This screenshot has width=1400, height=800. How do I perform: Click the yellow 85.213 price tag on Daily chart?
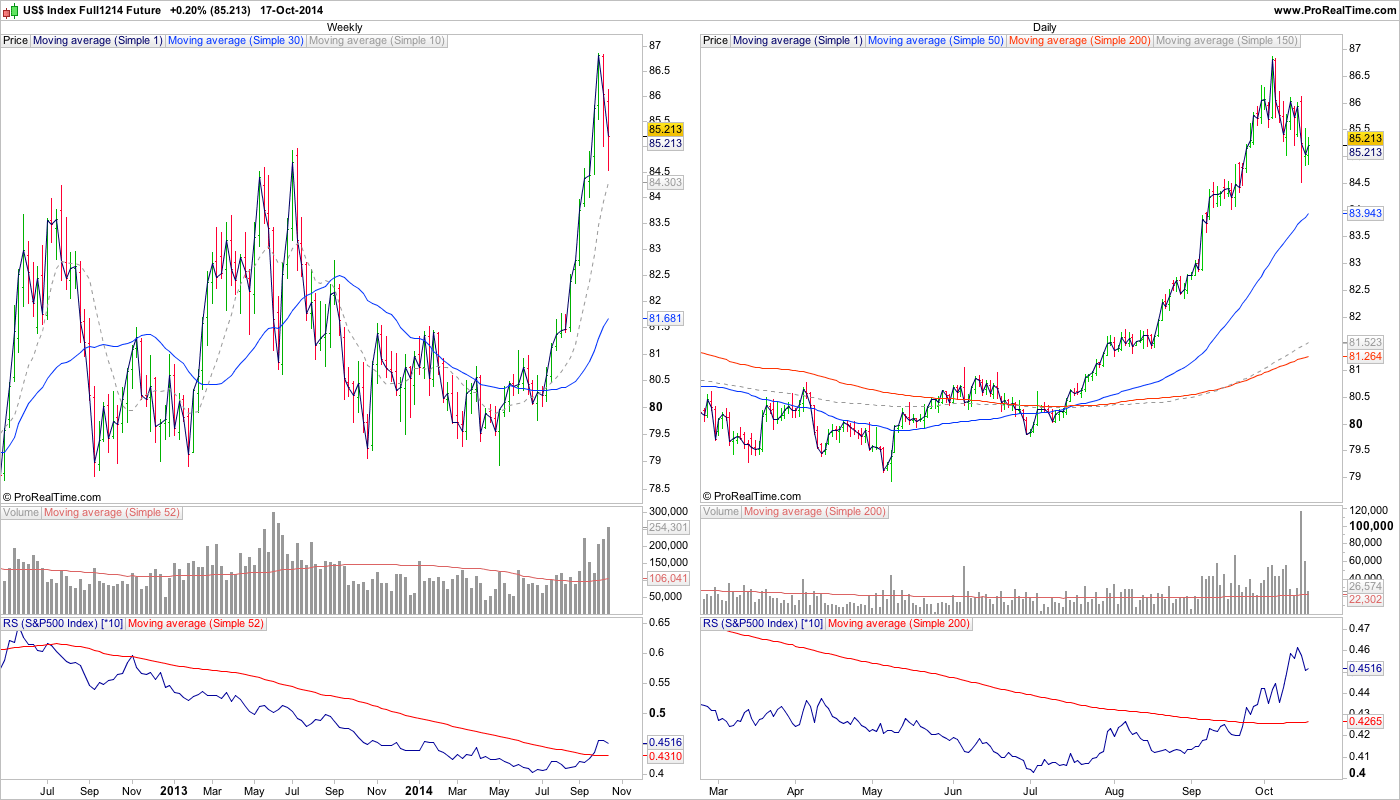[x=1365, y=138]
